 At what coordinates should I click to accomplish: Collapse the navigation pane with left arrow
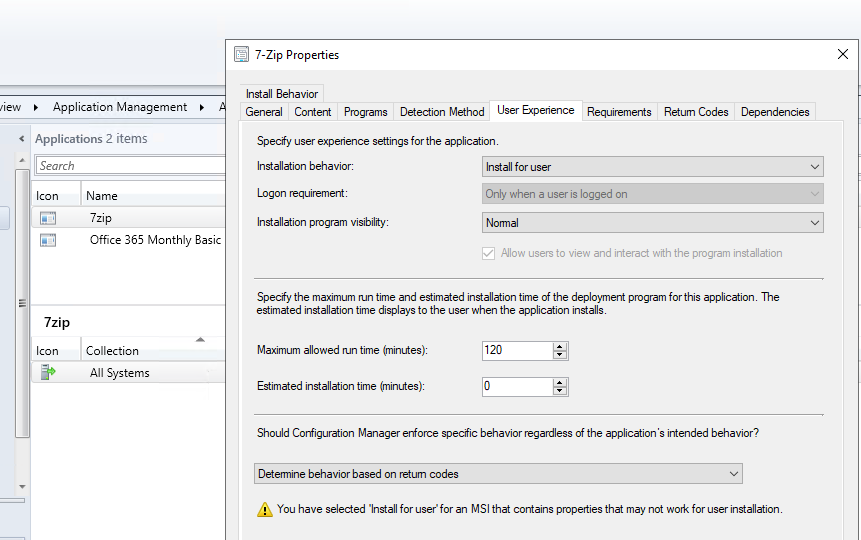21,139
